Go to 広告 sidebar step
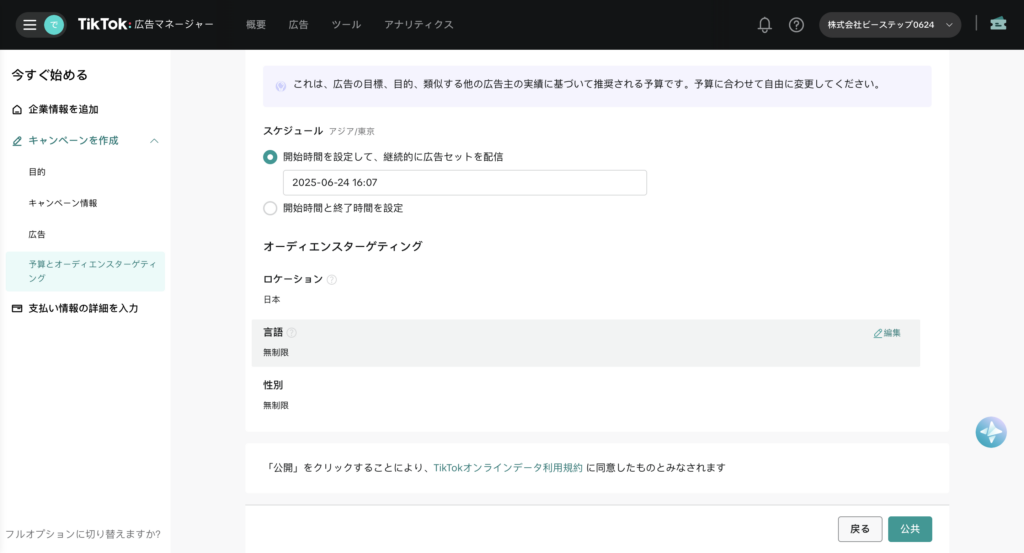The width and height of the screenshot is (1024, 553). tap(37, 234)
